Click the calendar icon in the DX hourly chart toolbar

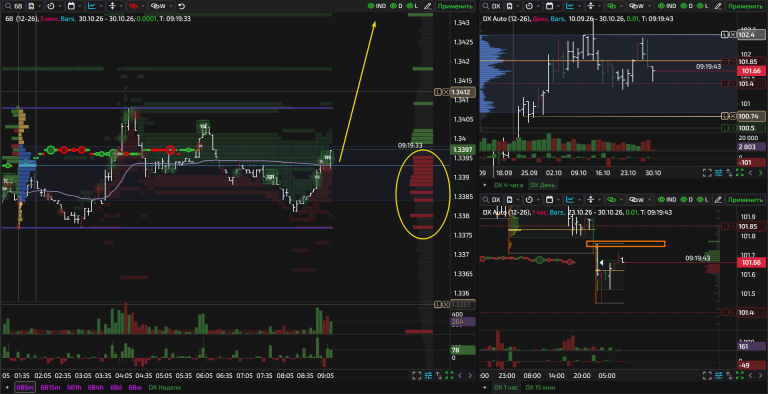[x=549, y=199]
